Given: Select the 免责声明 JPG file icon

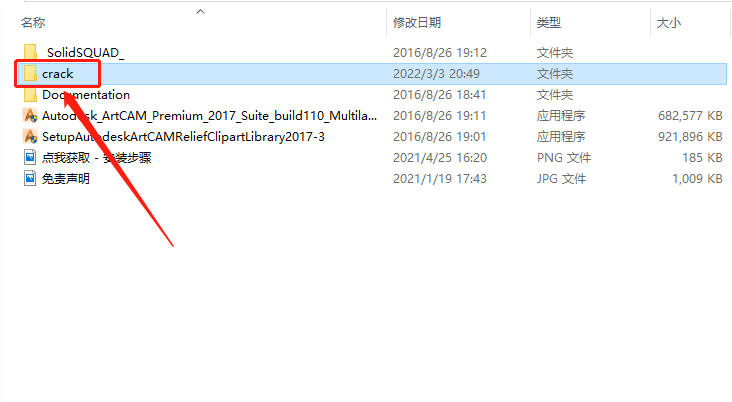Looking at the screenshot, I should 30,178.
